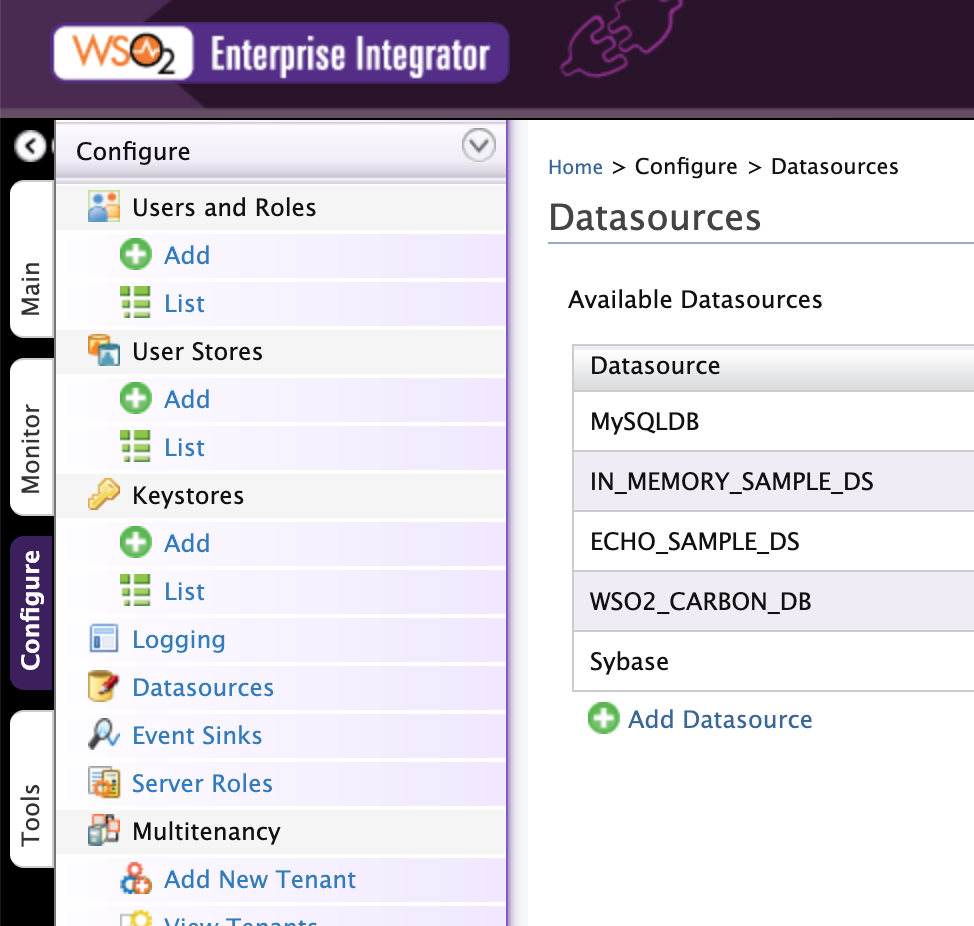The image size is (974, 926).
Task: Click the Datasources database icon in sidebar
Action: tap(104, 686)
